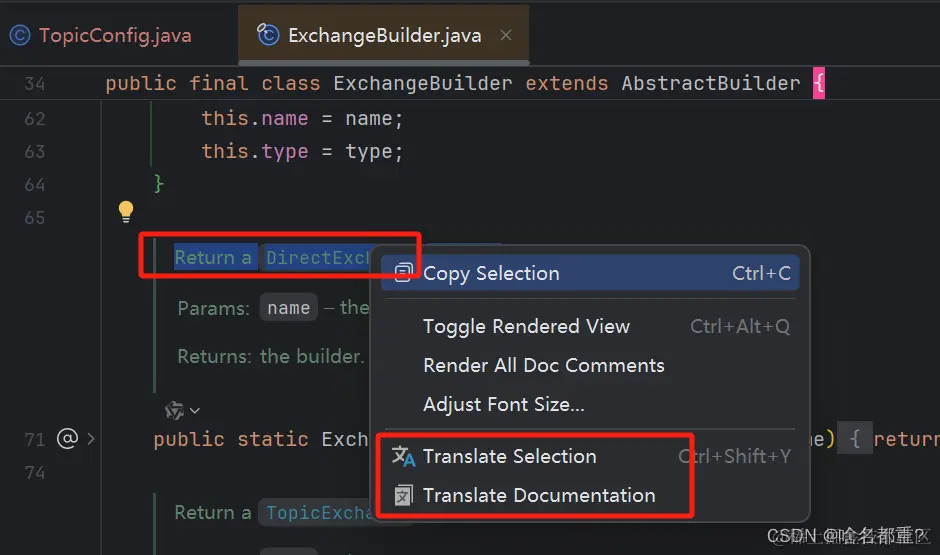940x555 pixels.
Task: Click the TopicExchange link in lower doc comment
Action: click(318, 513)
